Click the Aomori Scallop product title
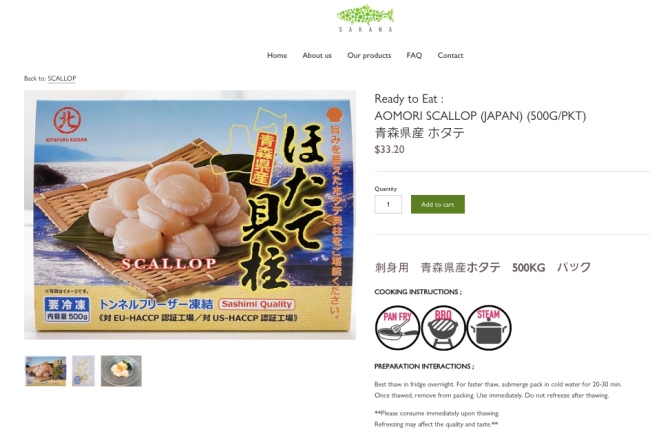 coord(480,116)
